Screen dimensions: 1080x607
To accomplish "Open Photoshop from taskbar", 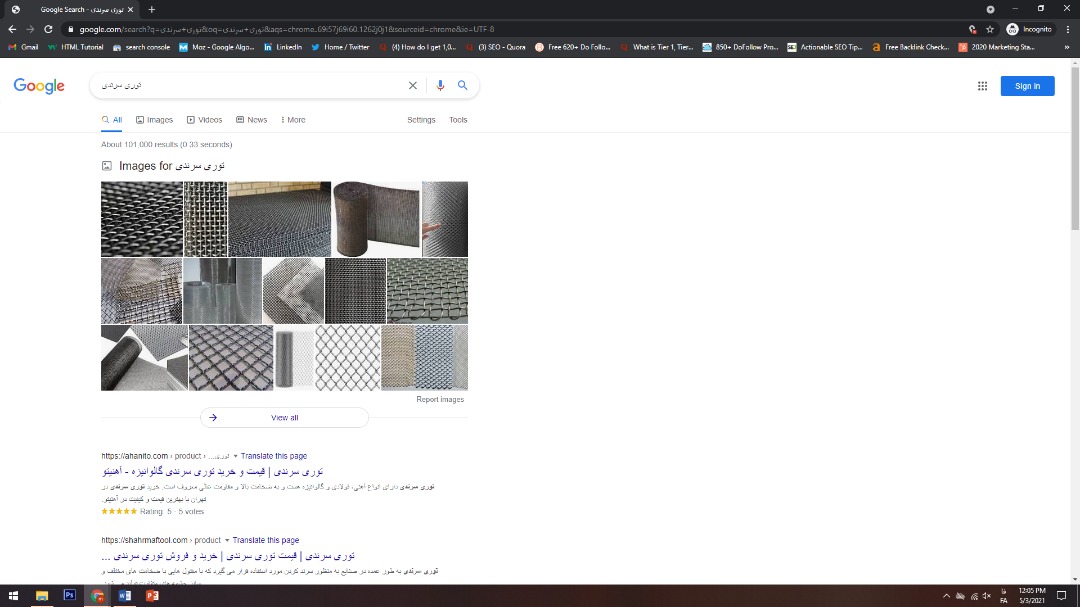I will (70, 595).
